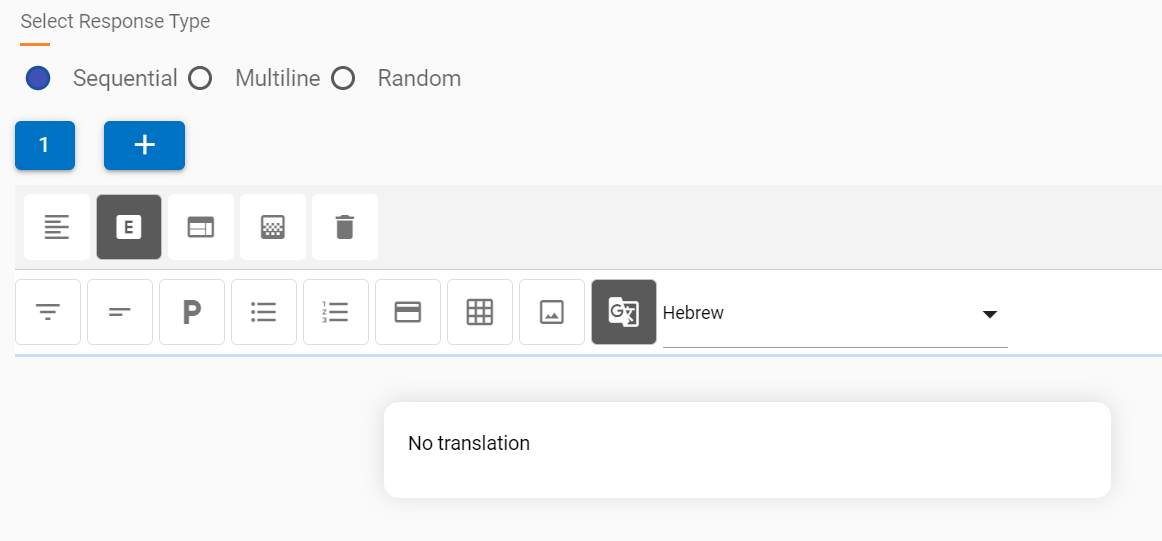Add a new response with plus button
This screenshot has height=541, width=1162.
144,146
